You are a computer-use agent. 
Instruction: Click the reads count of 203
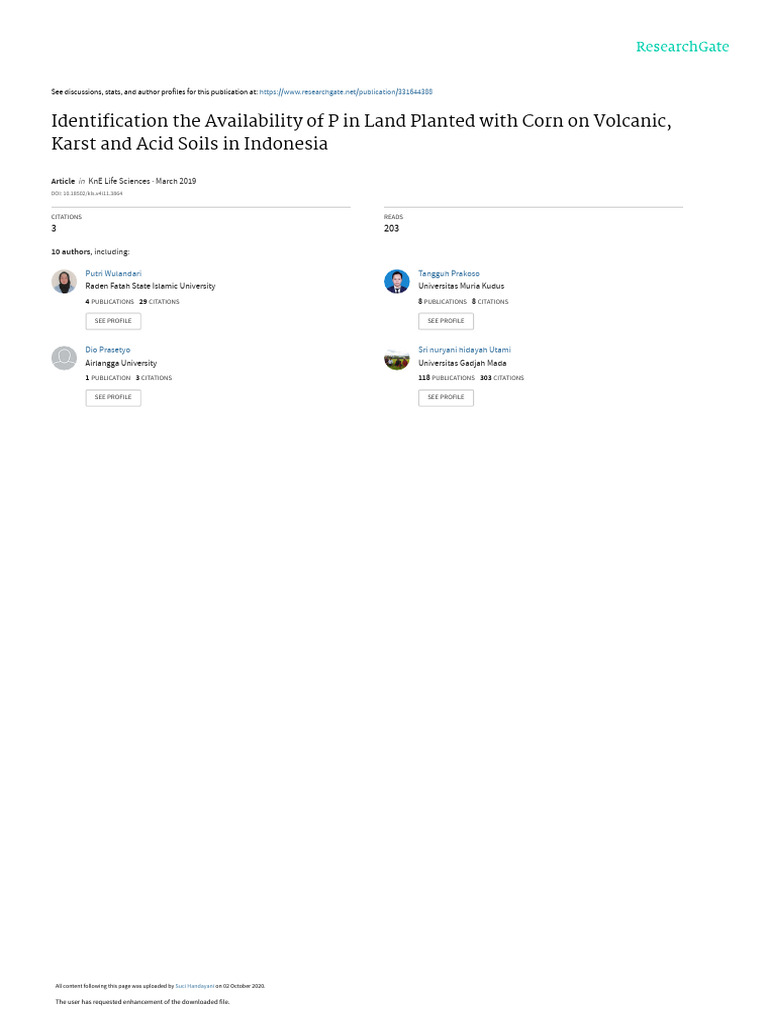391,228
